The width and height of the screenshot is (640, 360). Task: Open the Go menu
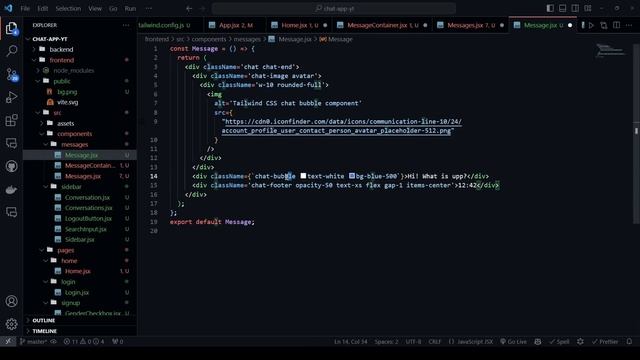113,8
